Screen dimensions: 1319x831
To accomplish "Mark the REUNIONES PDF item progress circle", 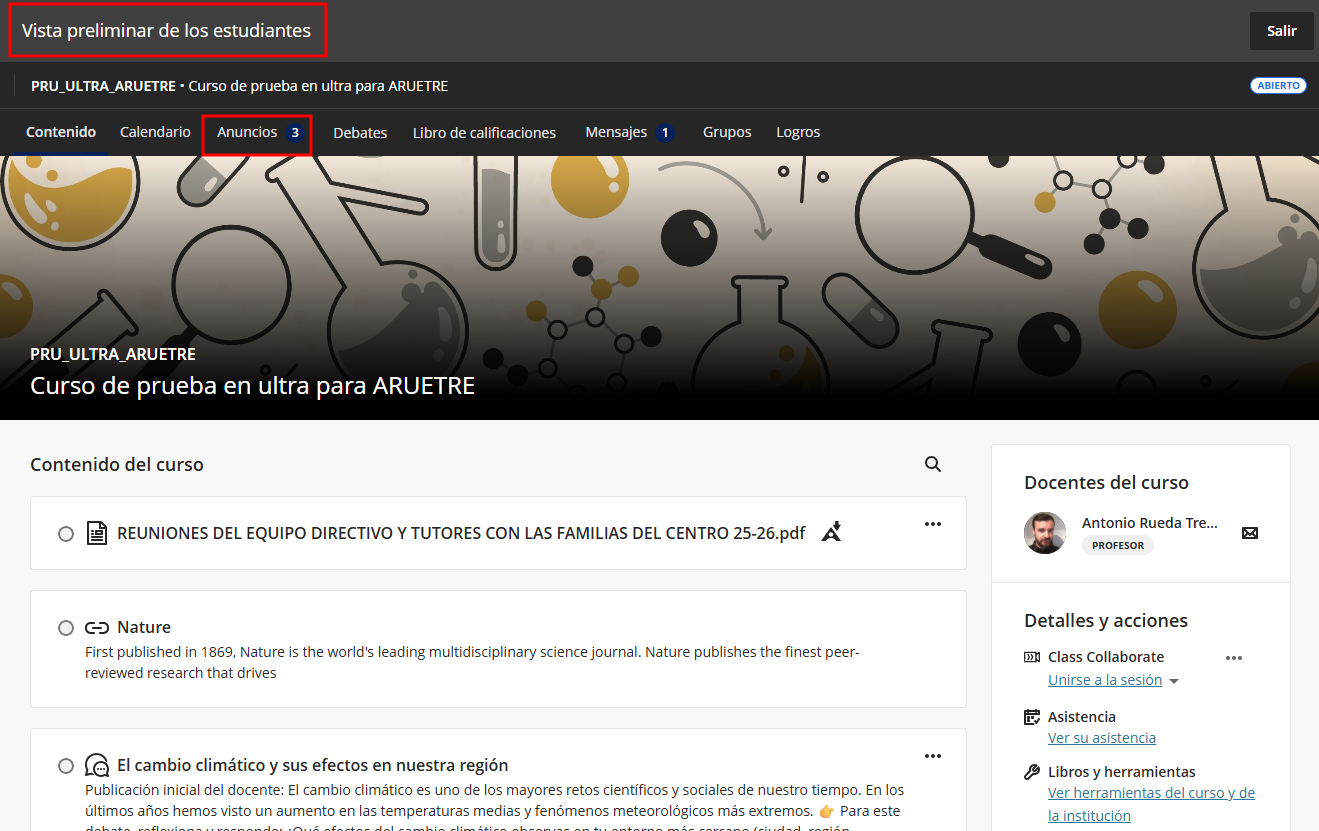I will (x=66, y=534).
